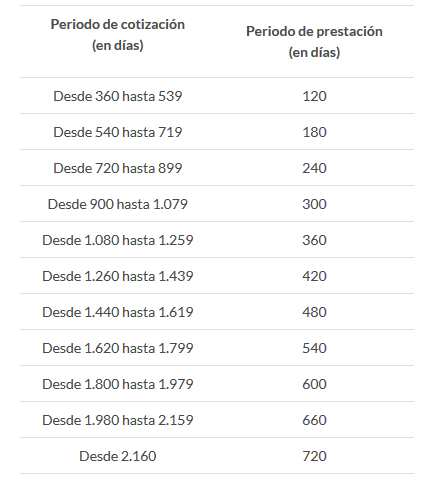Select the 'Desde 540 hasta 719' row
Image resolution: width=428 pixels, height=491 pixels.
coord(217,132)
